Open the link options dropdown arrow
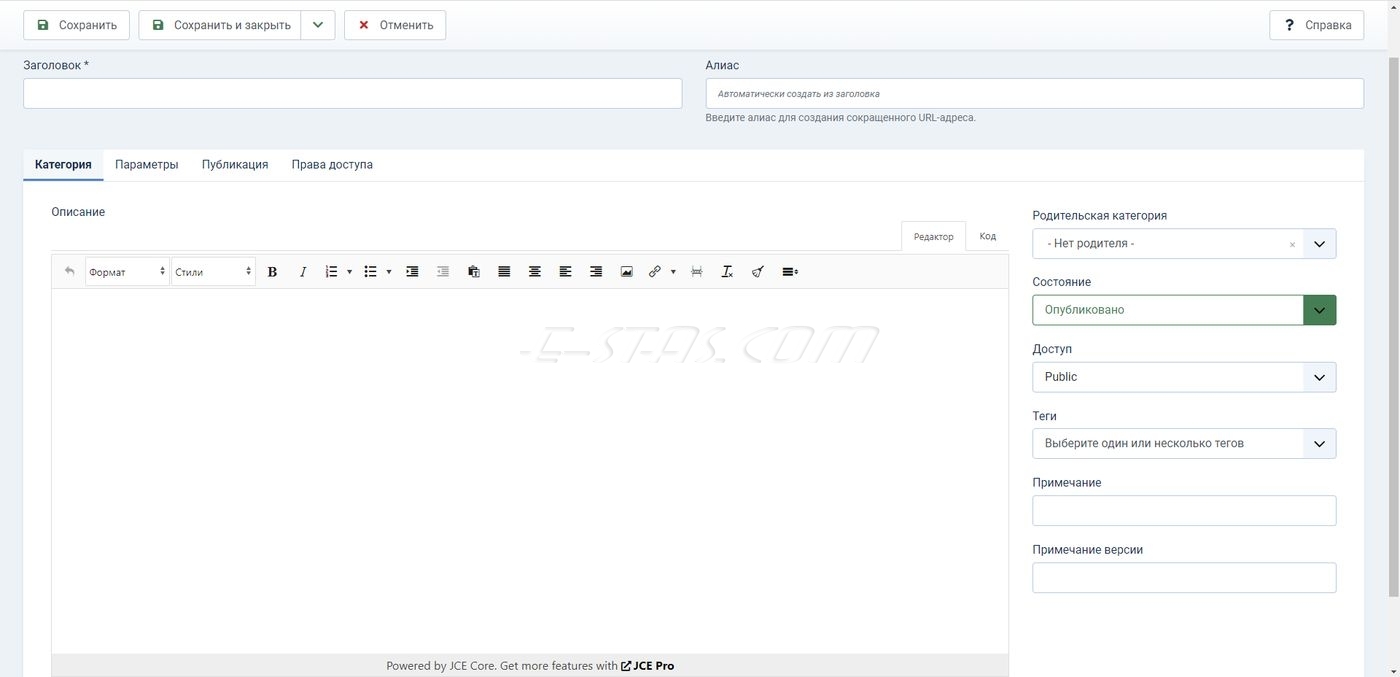 point(673,271)
